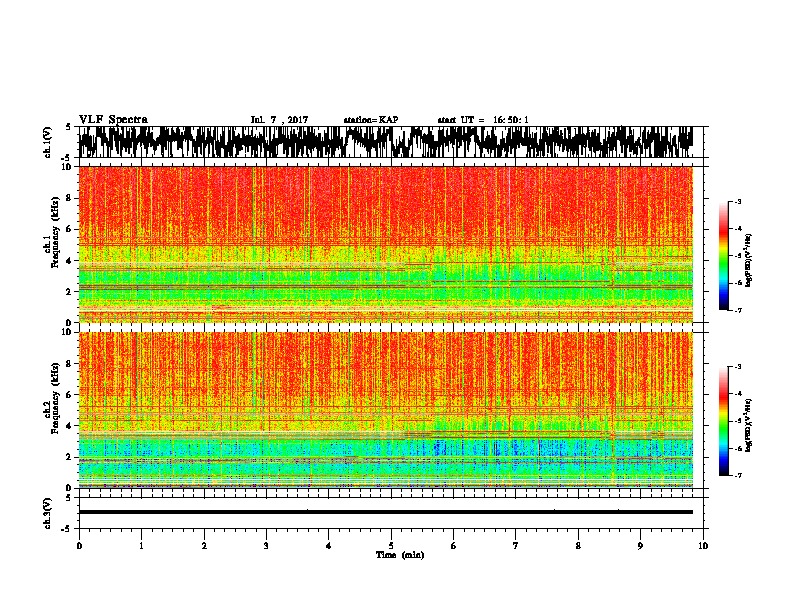
Task: Click the 'Time (min)' axis label
Action: tap(400, 555)
